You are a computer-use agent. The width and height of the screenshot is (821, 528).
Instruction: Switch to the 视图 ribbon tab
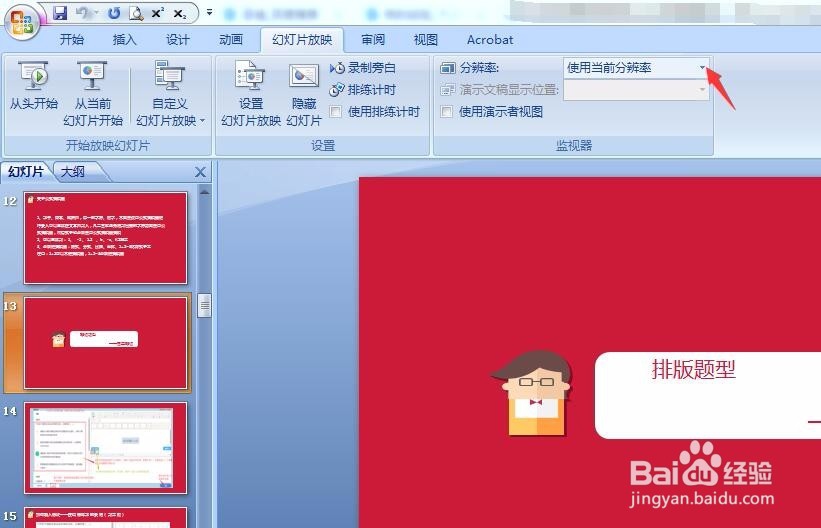coord(425,40)
